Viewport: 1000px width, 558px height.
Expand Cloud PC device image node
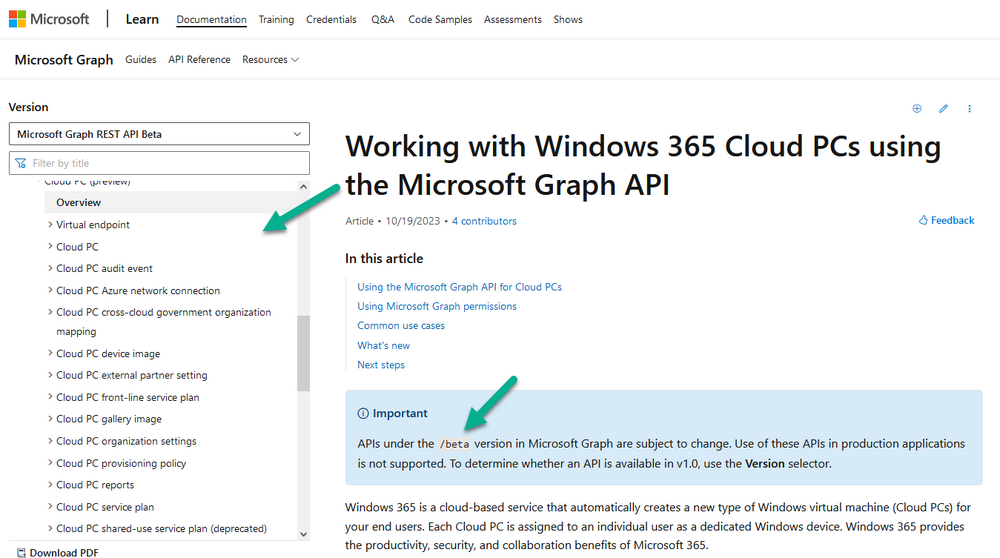50,353
